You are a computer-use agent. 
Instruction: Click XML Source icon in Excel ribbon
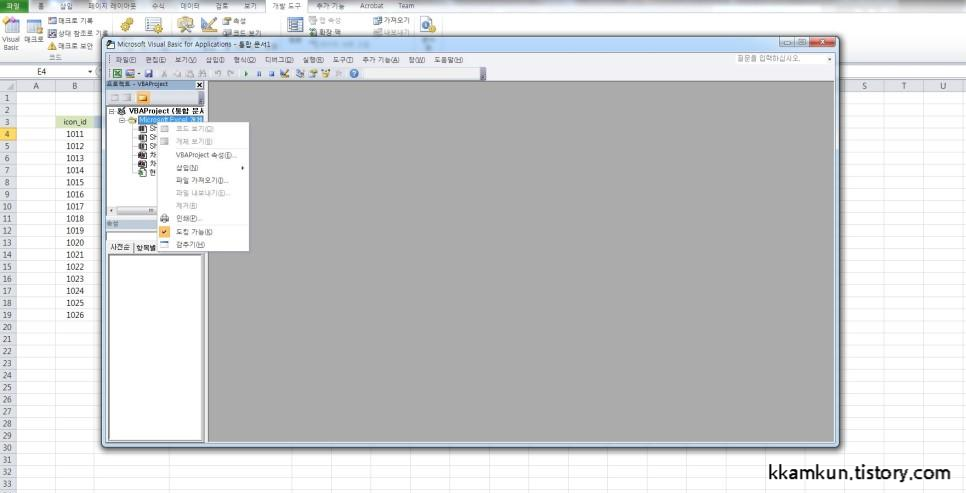click(295, 25)
